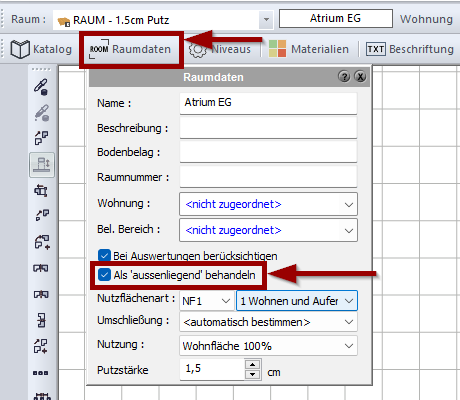Open the Nutzung Wohnfläche 100% dropdown
The width and height of the screenshot is (460, 400).
(268, 346)
